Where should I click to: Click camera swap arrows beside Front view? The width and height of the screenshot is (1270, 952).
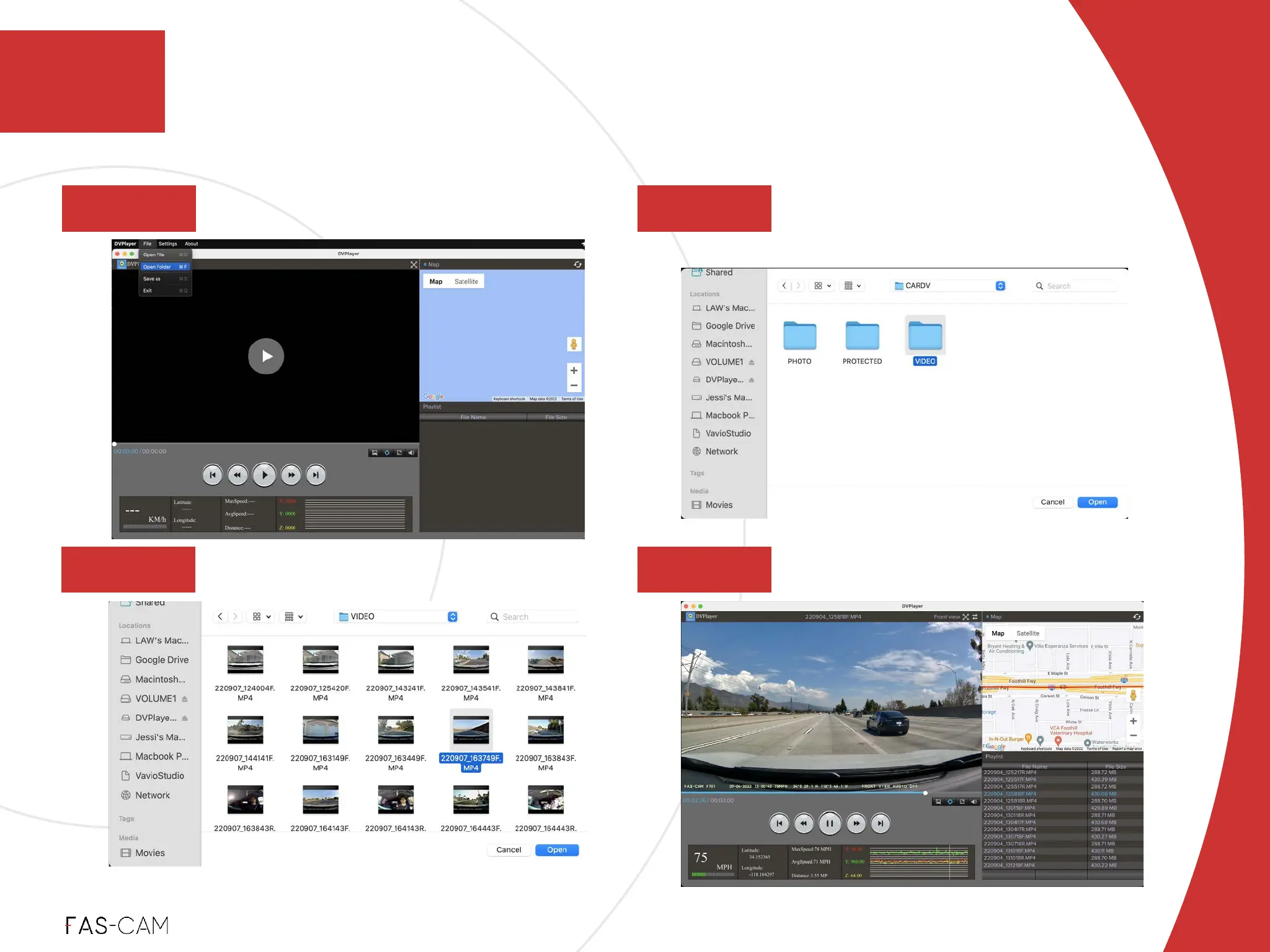click(x=975, y=617)
